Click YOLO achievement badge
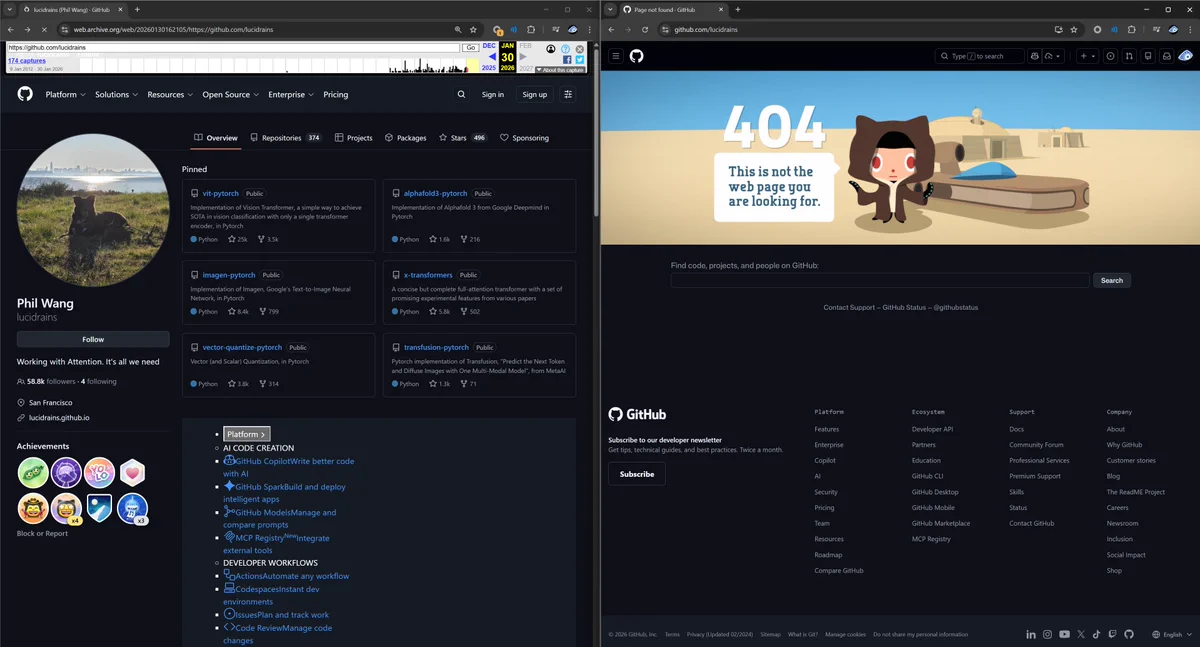Screen dimensions: 1200x647 click(x=99, y=472)
